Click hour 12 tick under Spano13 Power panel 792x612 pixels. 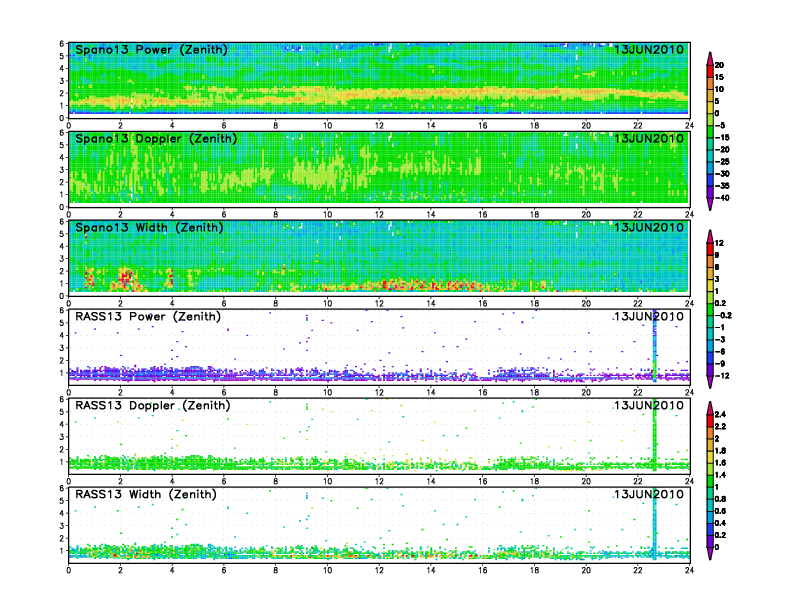pos(379,126)
